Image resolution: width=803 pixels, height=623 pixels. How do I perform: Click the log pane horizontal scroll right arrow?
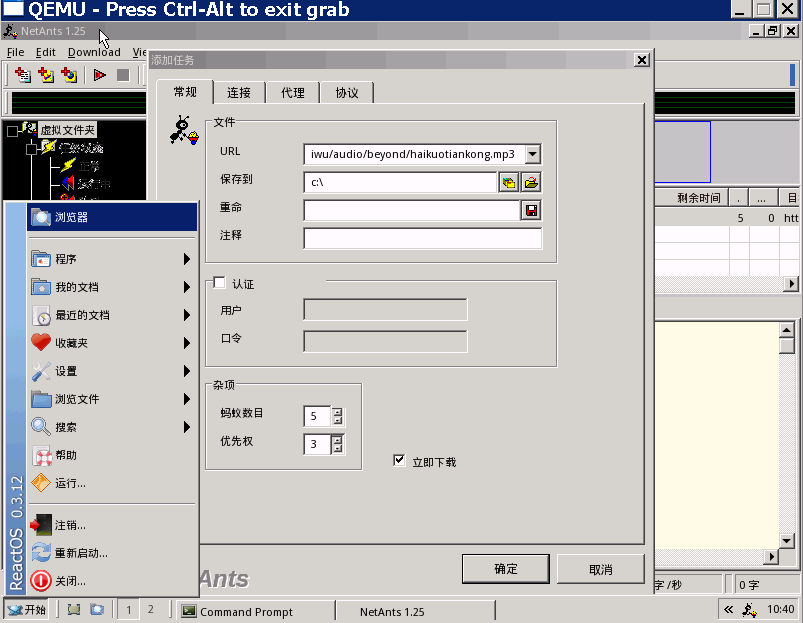(771, 556)
